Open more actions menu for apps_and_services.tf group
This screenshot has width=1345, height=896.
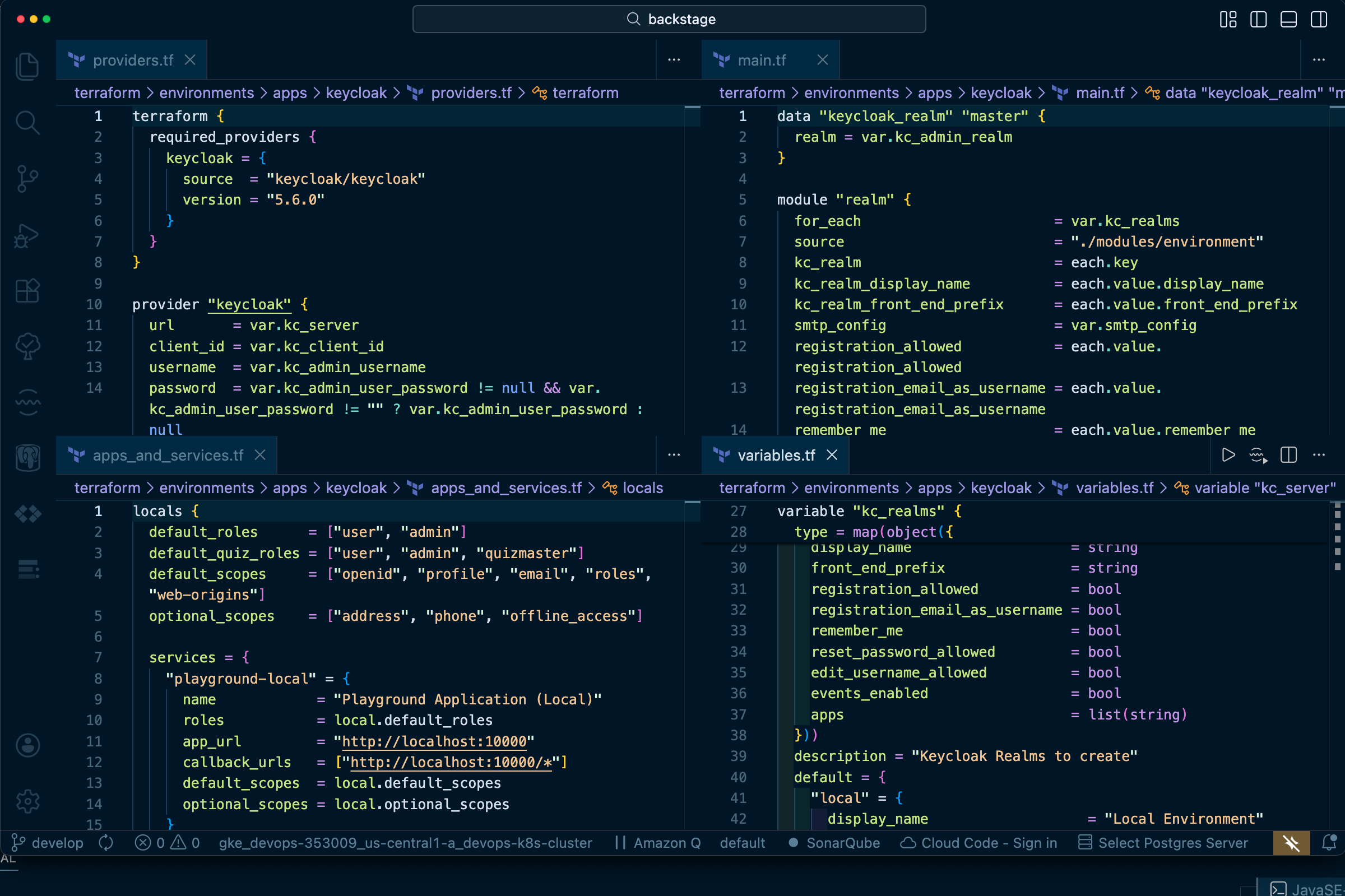674,455
